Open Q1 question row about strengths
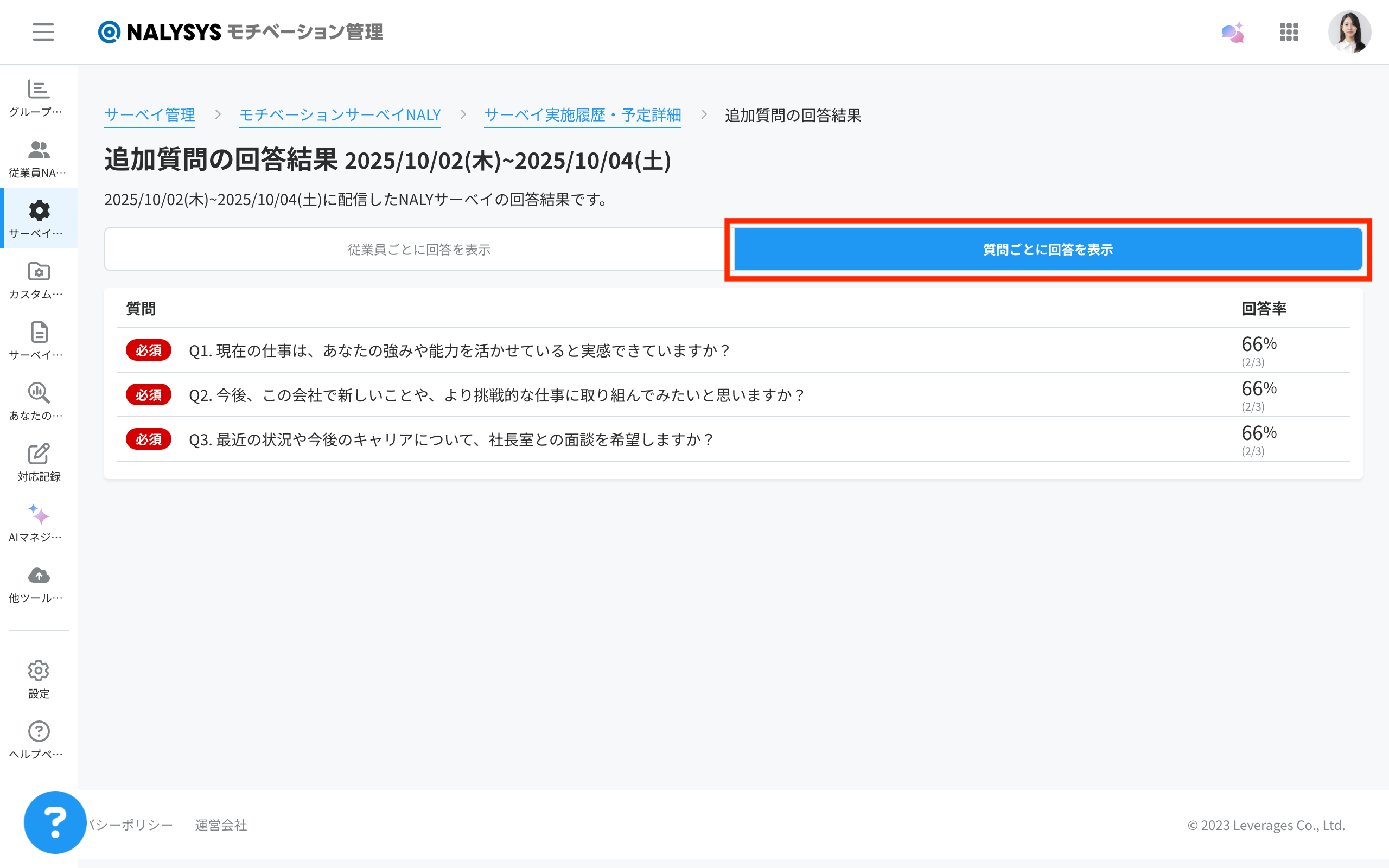The image size is (1389, 868). pyautogui.click(x=459, y=351)
